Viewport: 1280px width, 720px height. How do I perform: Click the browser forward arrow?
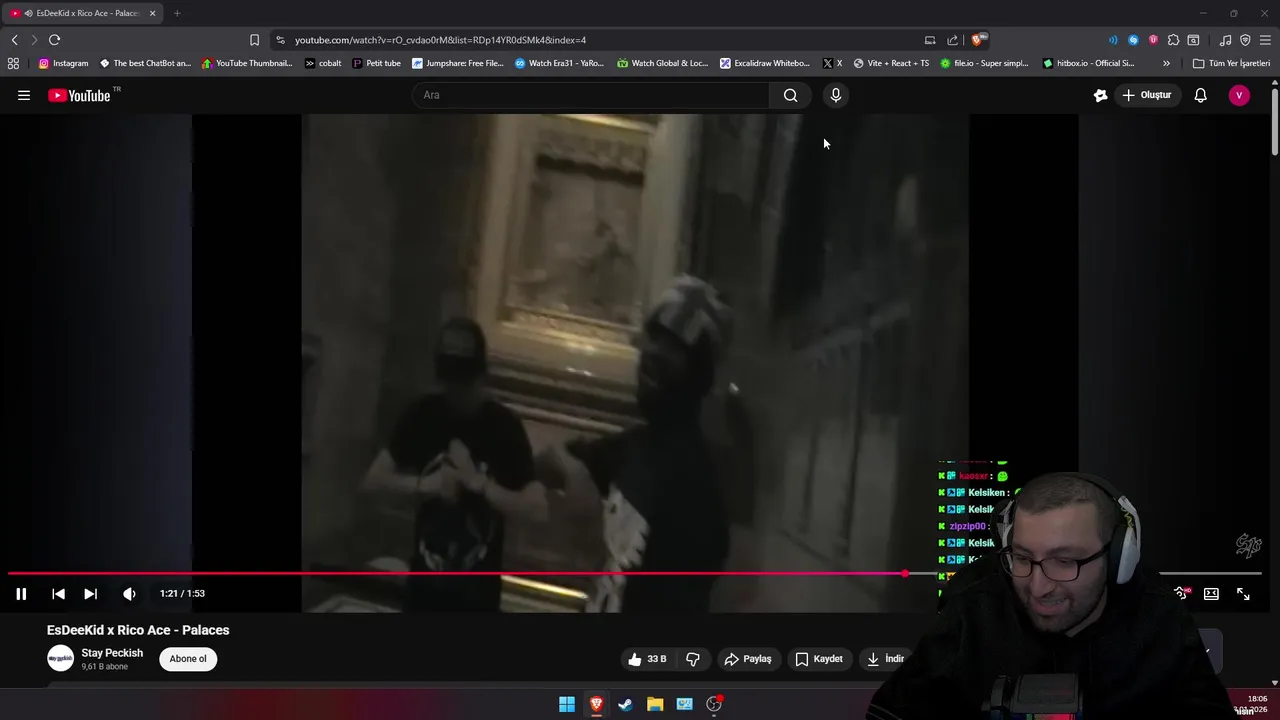point(34,40)
